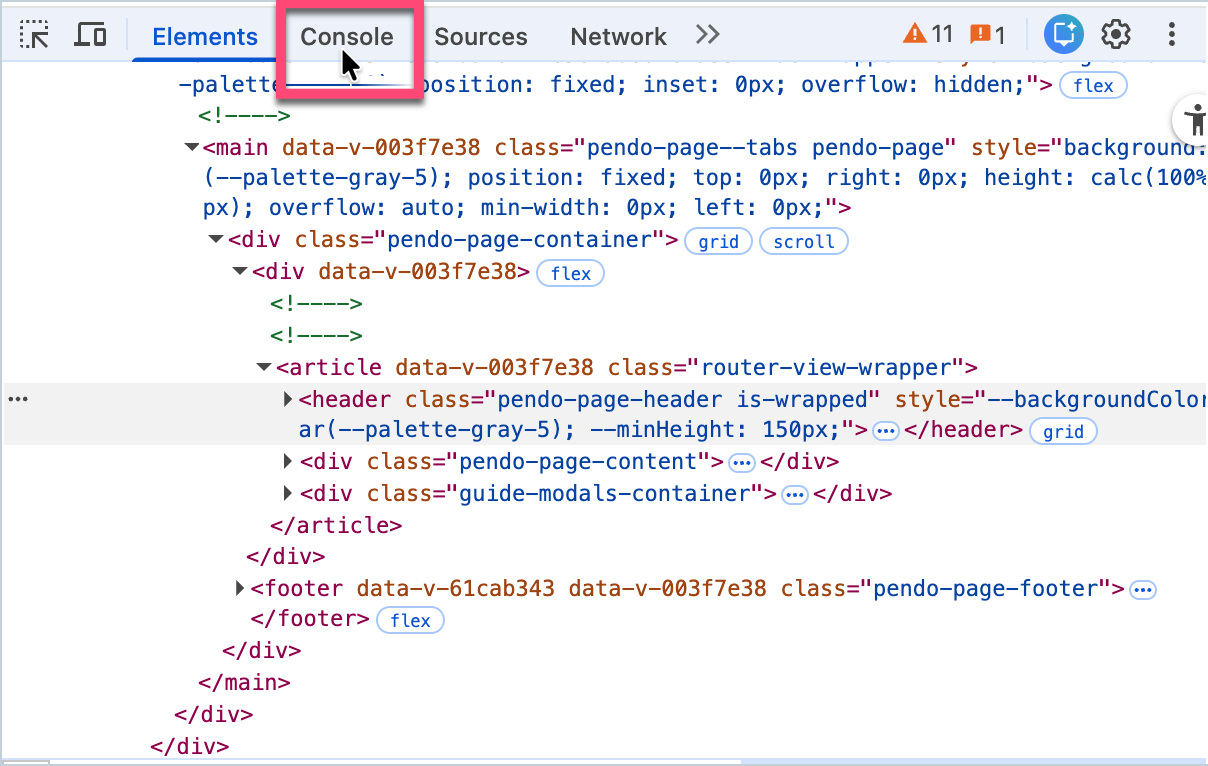The height and width of the screenshot is (766, 1208).
Task: Collapse the article router-view-wrapper node
Action: tap(264, 368)
